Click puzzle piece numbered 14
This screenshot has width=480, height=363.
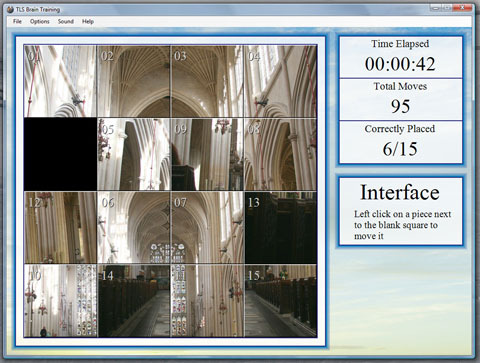pos(134,301)
